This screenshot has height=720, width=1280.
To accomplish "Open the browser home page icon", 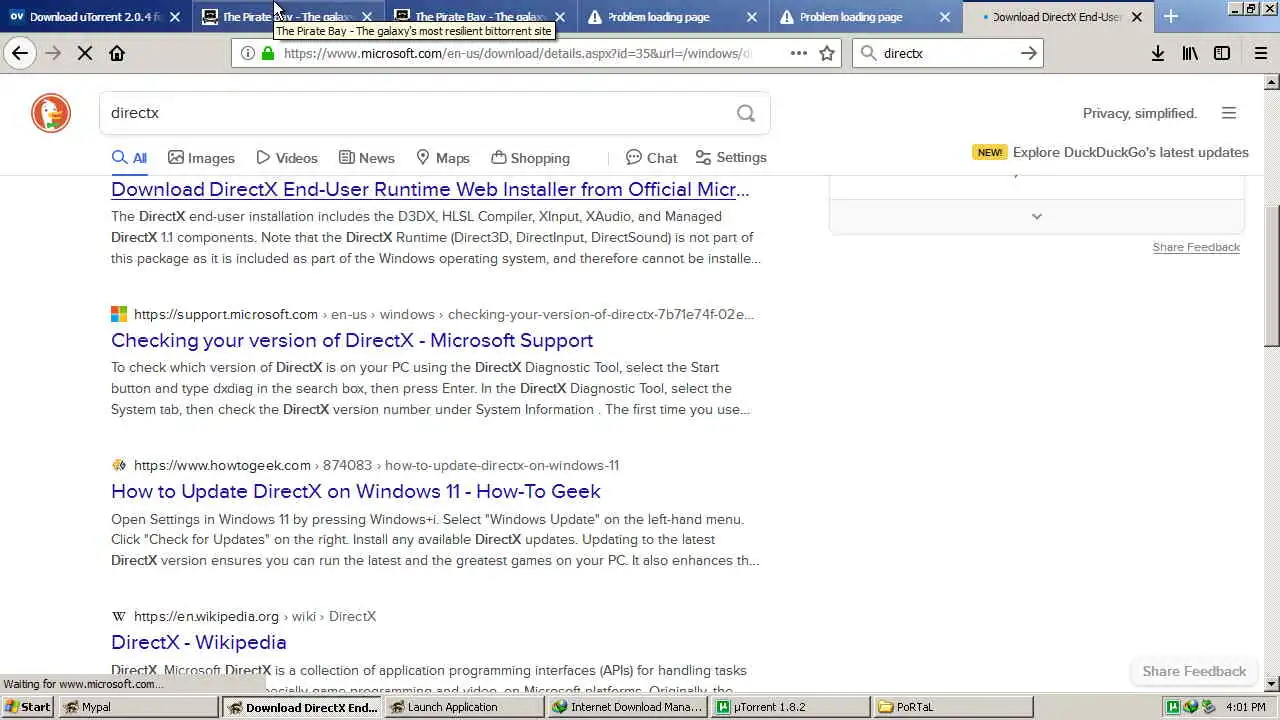I will coord(117,53).
